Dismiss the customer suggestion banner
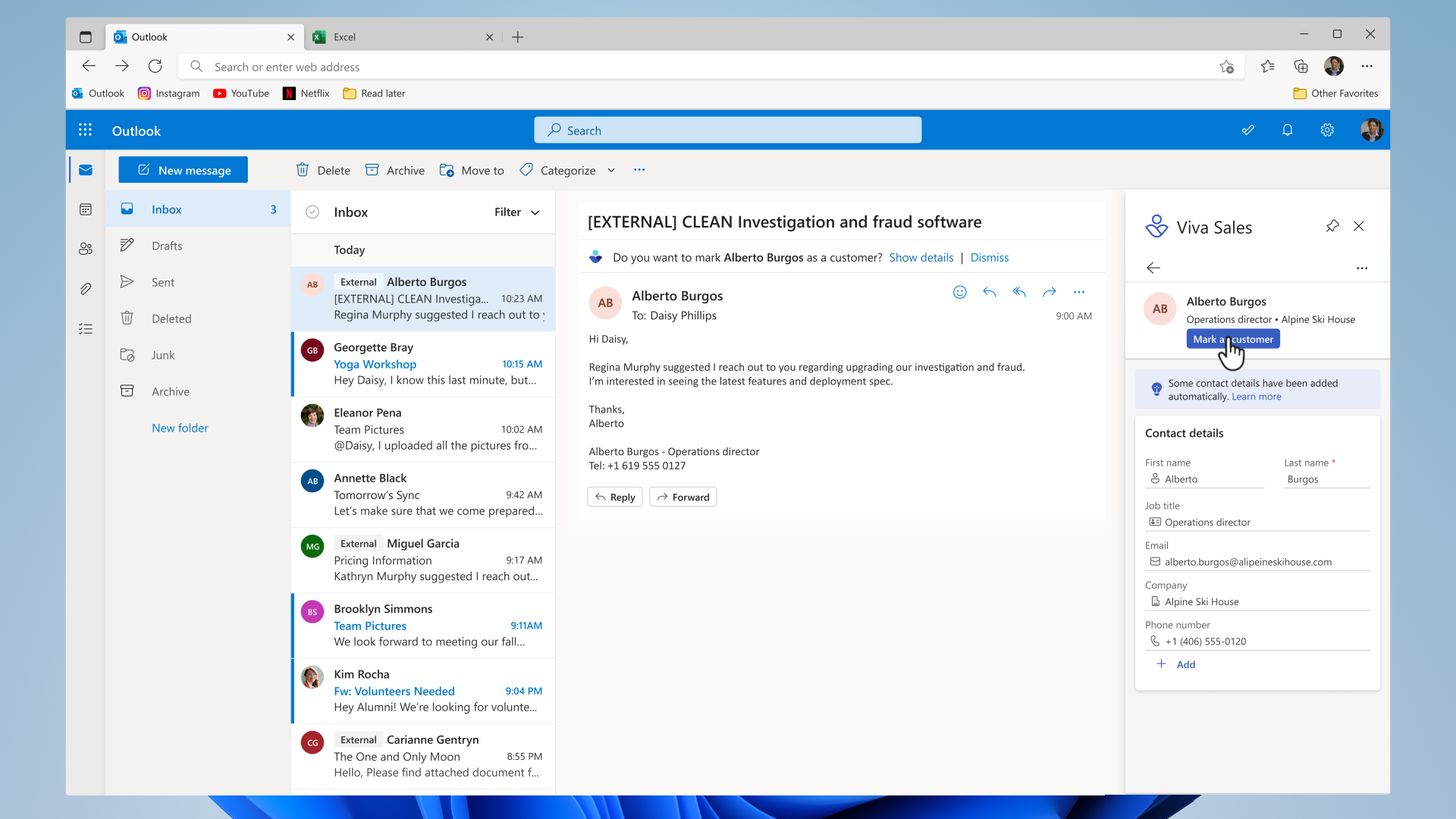 click(x=989, y=258)
